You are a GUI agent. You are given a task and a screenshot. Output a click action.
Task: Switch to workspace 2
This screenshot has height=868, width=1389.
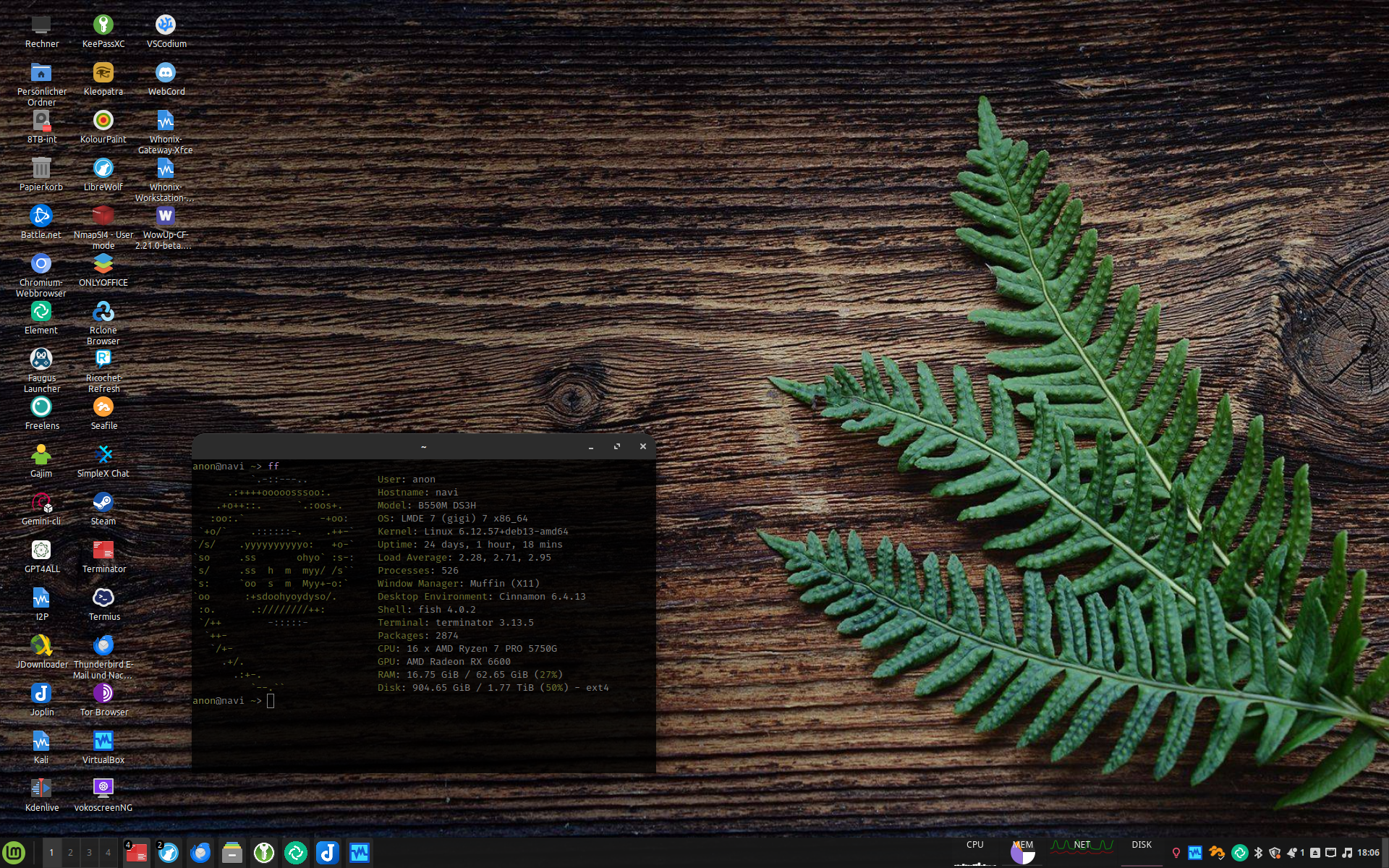coord(70,853)
